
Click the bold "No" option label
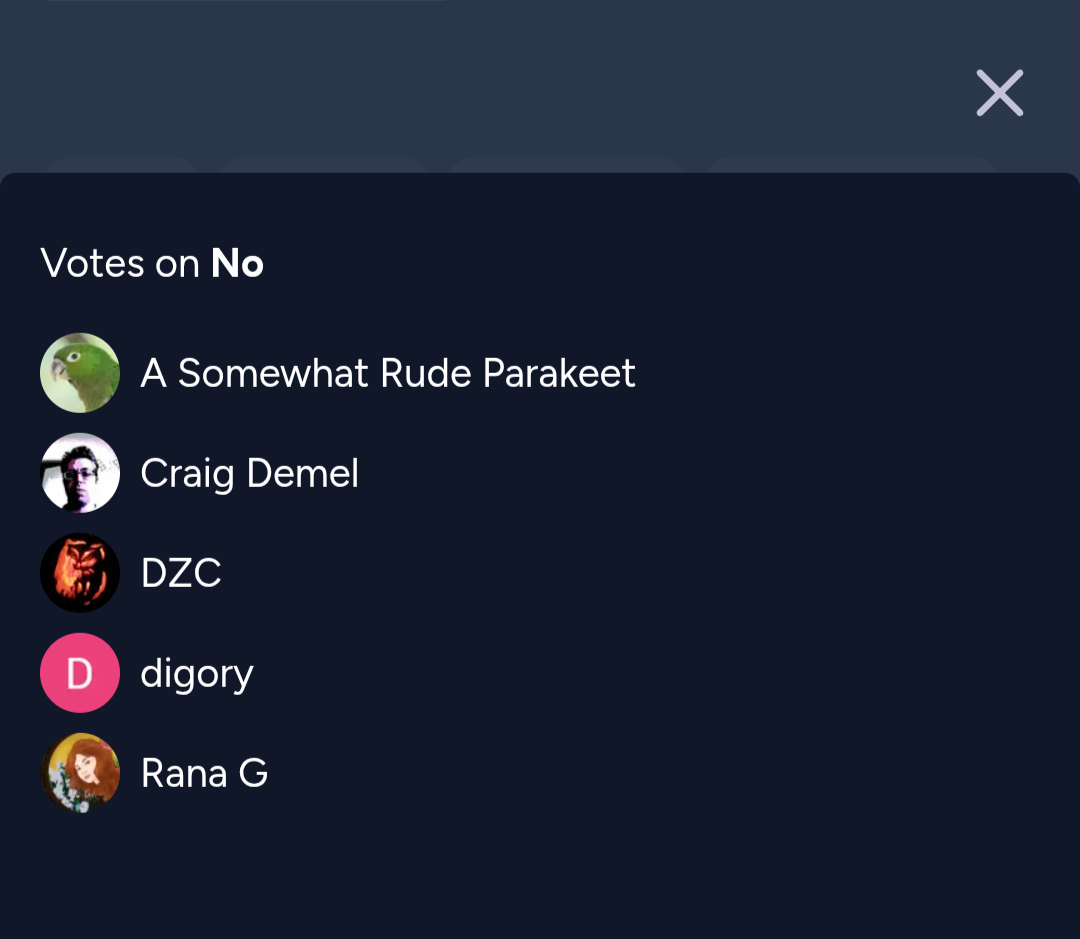coord(237,263)
